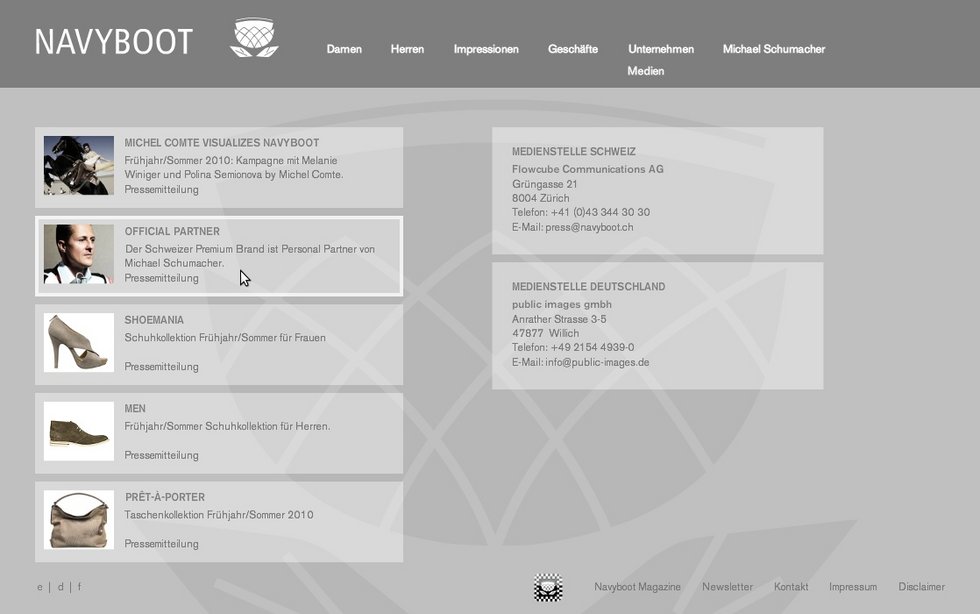Click 'Telefon: +41 (0)43 344 30 30'
Viewport: 980px width, 614px height.
click(x=581, y=213)
